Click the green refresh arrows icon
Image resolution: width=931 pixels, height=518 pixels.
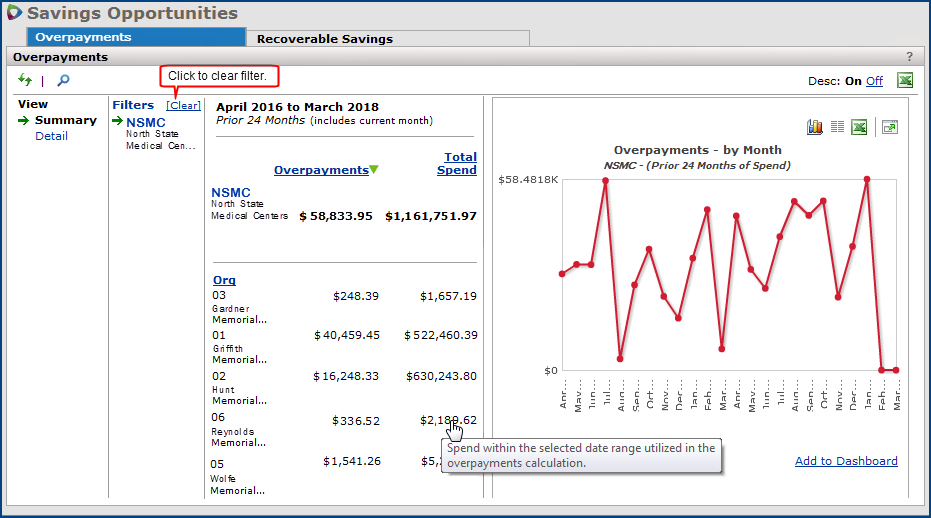coord(25,80)
